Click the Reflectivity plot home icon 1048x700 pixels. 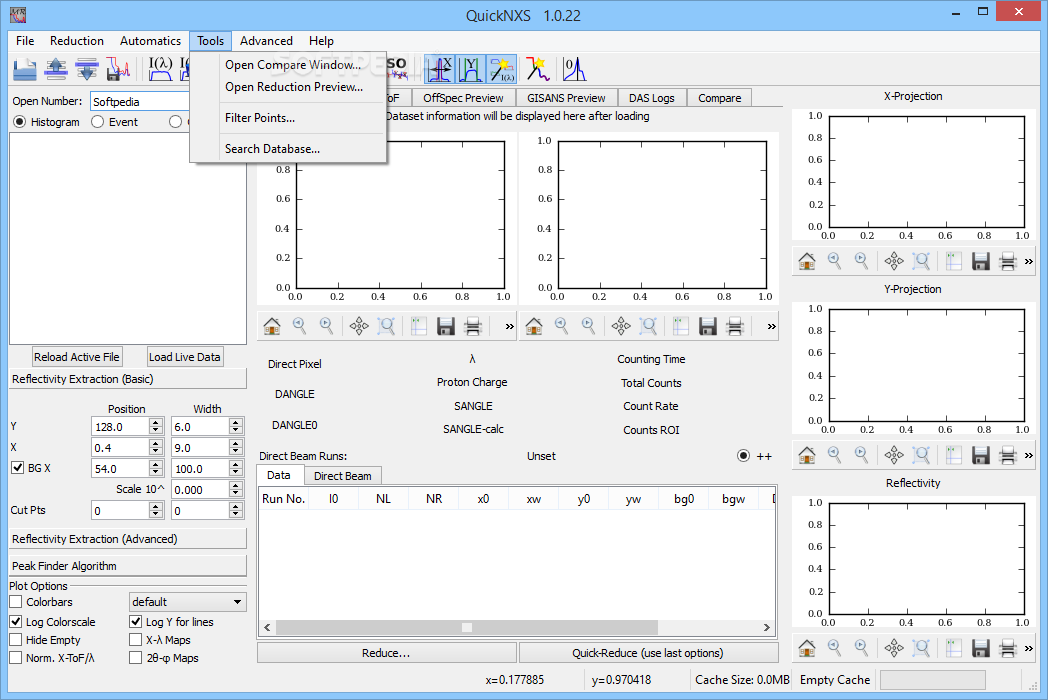[807, 648]
